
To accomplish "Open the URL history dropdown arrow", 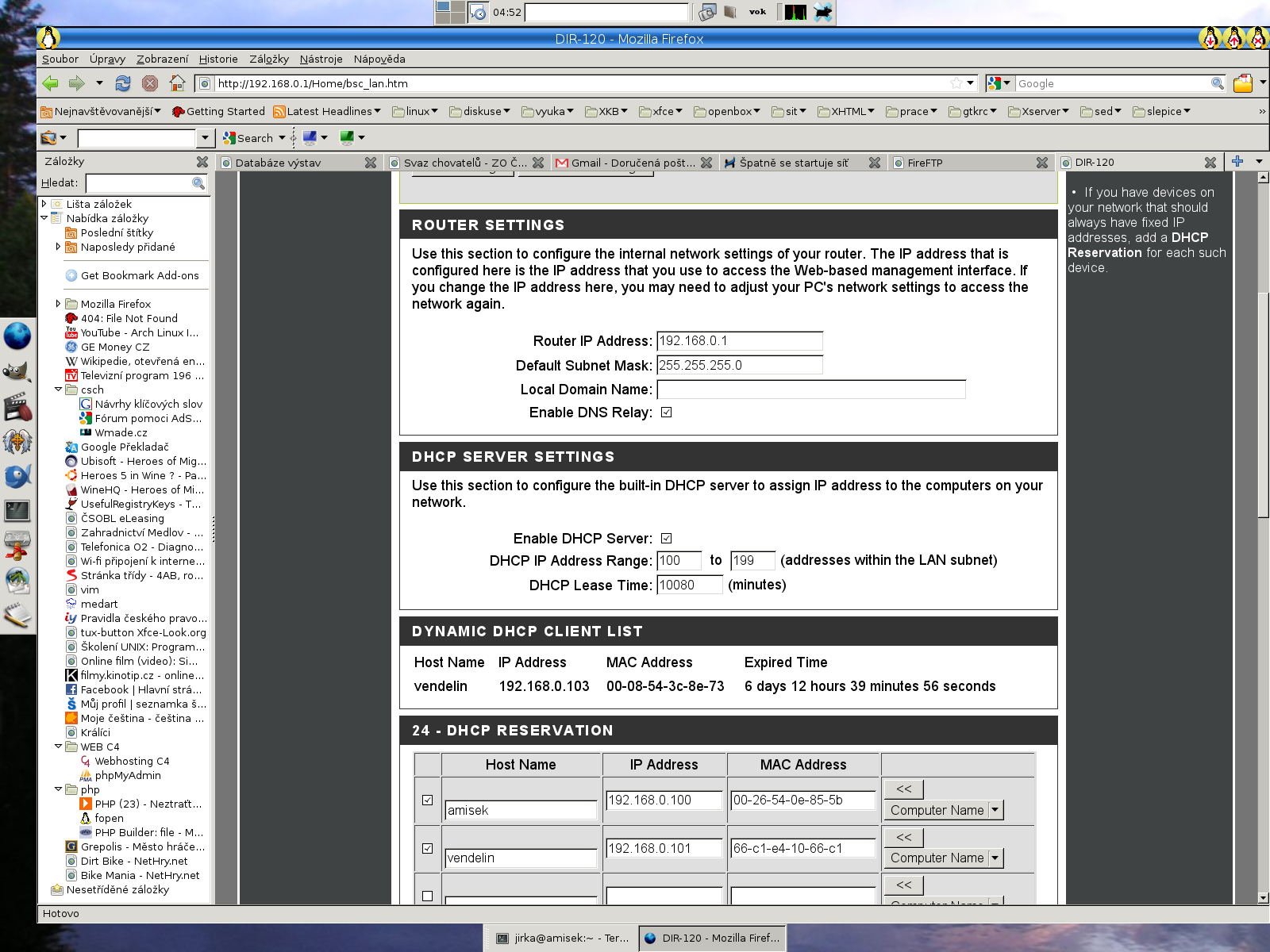I will (970, 83).
